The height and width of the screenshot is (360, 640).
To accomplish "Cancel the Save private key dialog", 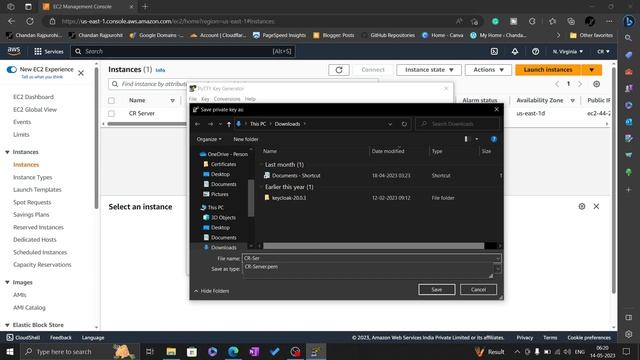I will coord(478,289).
